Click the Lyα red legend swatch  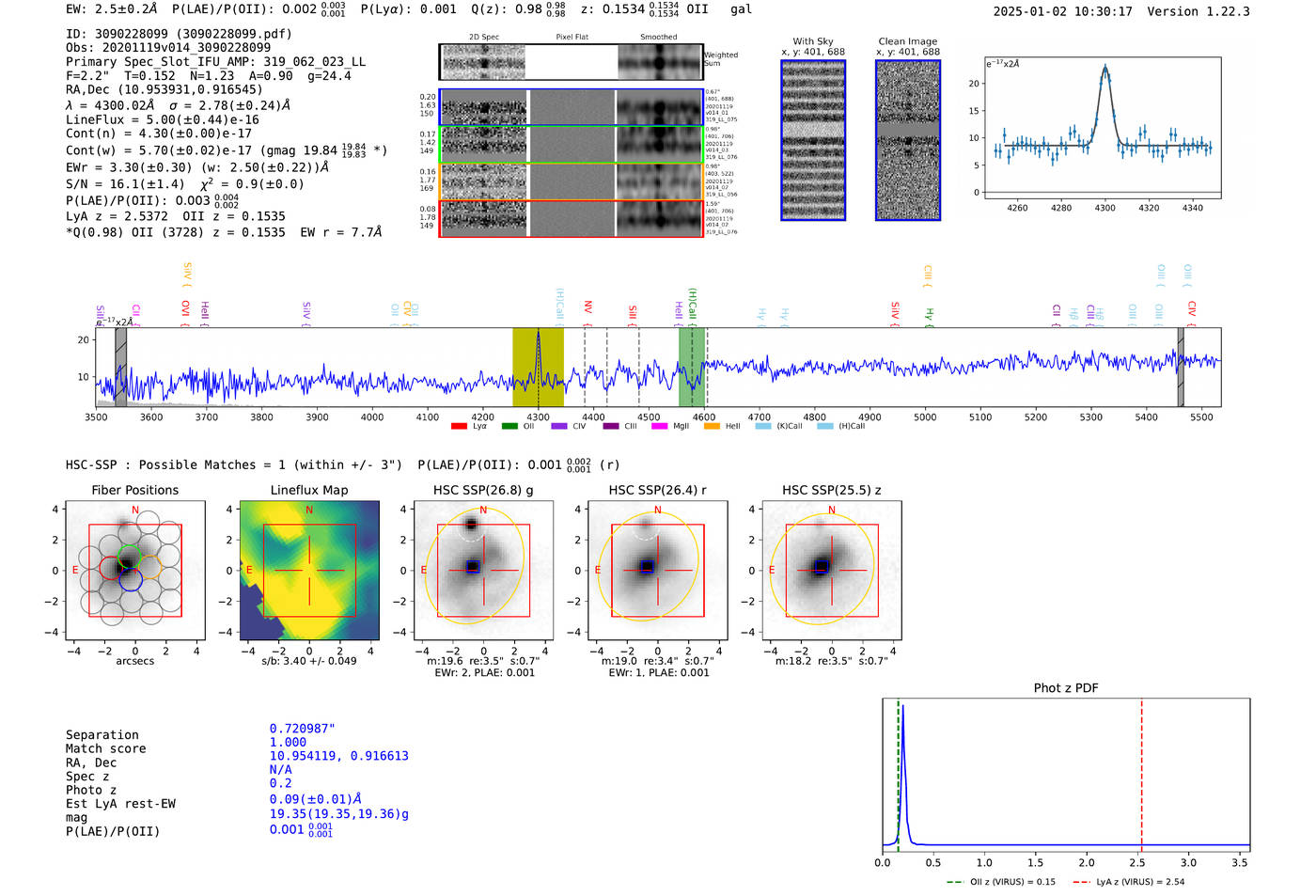click(459, 426)
